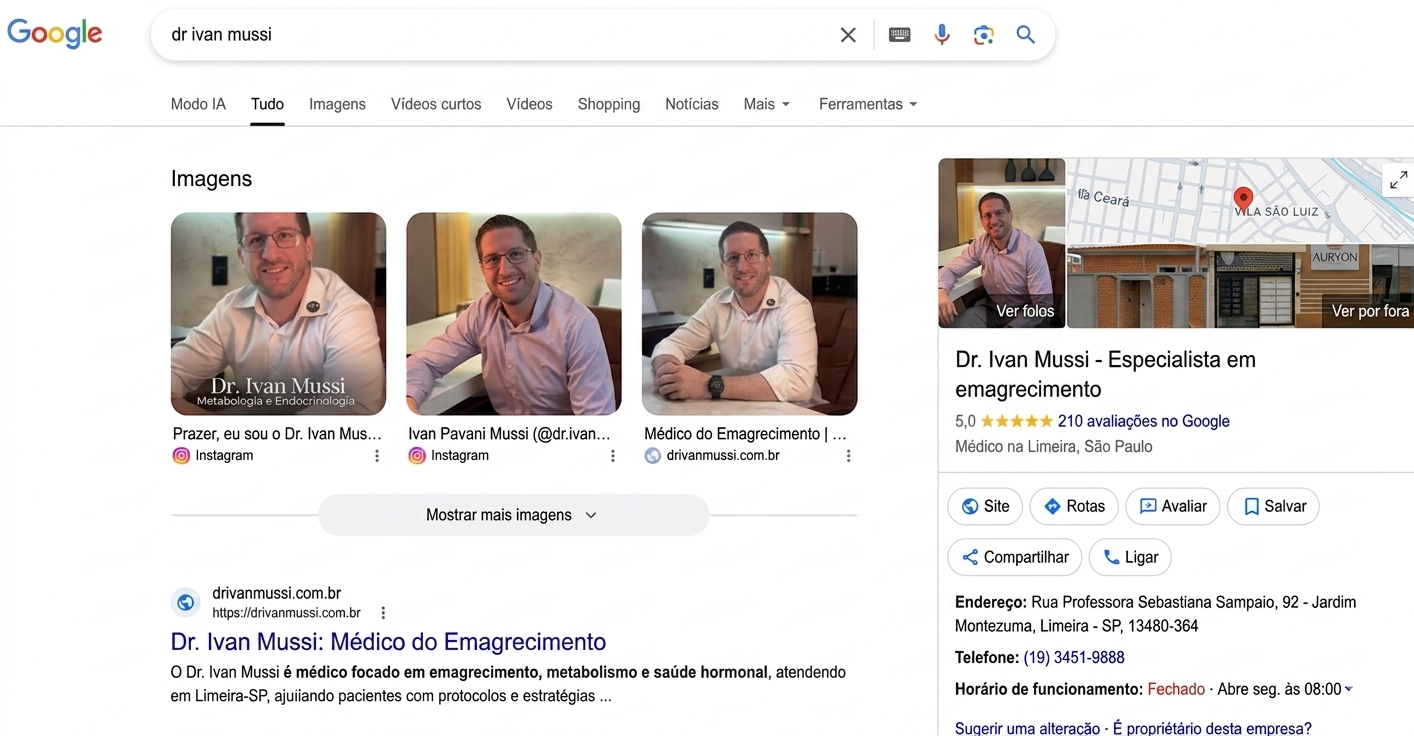The height and width of the screenshot is (736, 1414).
Task: Expand the map with the arrows icon
Action: 1397,179
